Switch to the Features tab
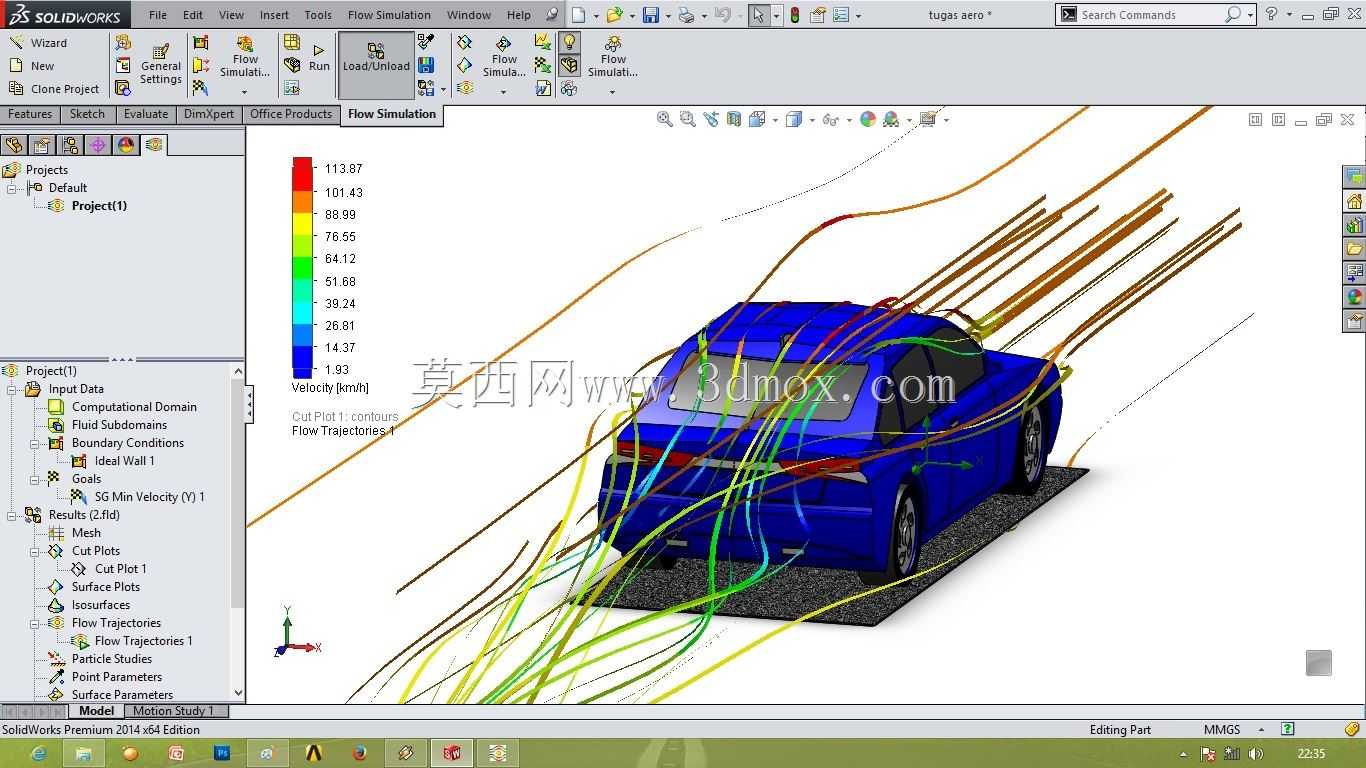1366x768 pixels. [30, 114]
